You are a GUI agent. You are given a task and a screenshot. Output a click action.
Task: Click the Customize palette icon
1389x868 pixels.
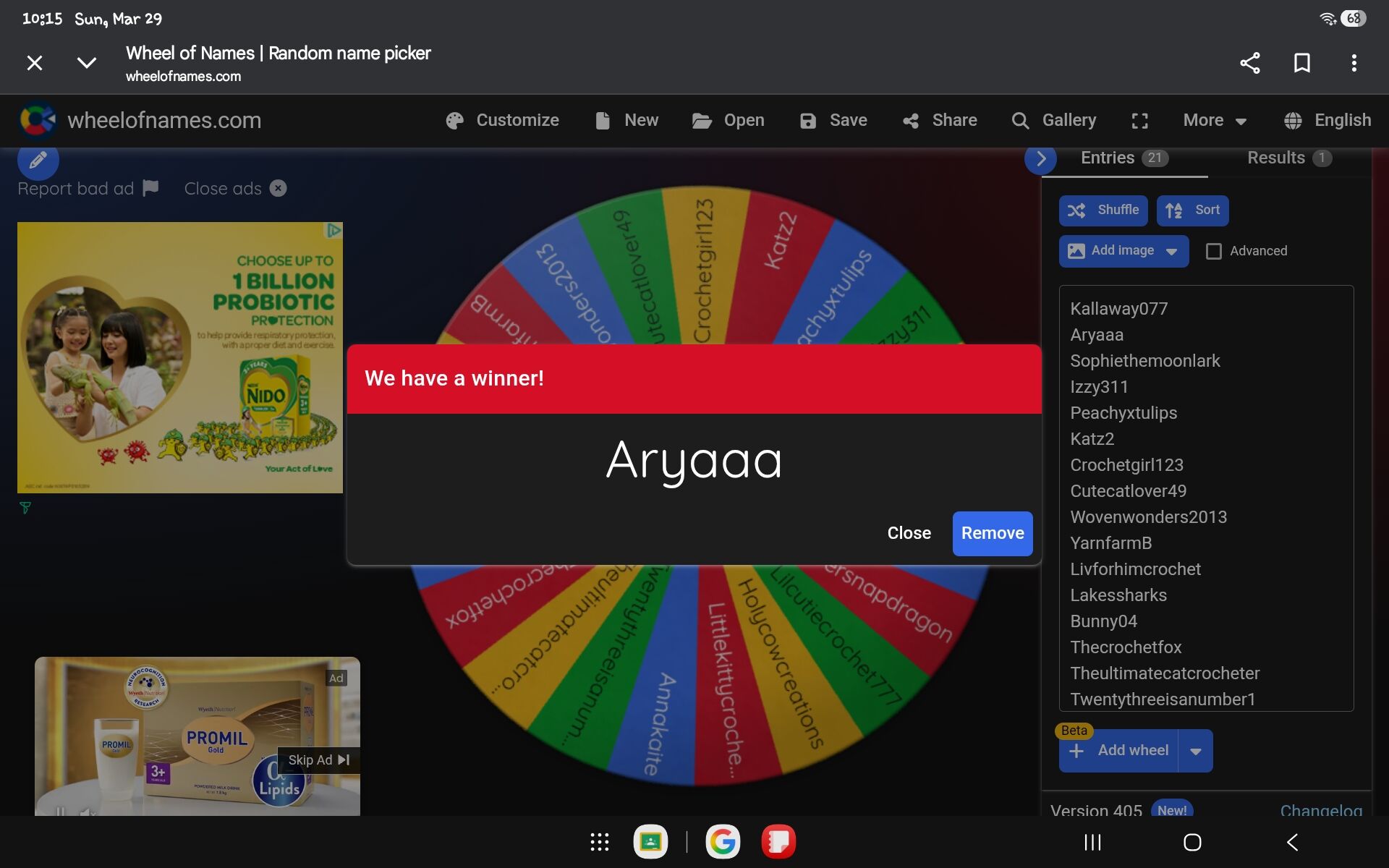click(x=455, y=121)
